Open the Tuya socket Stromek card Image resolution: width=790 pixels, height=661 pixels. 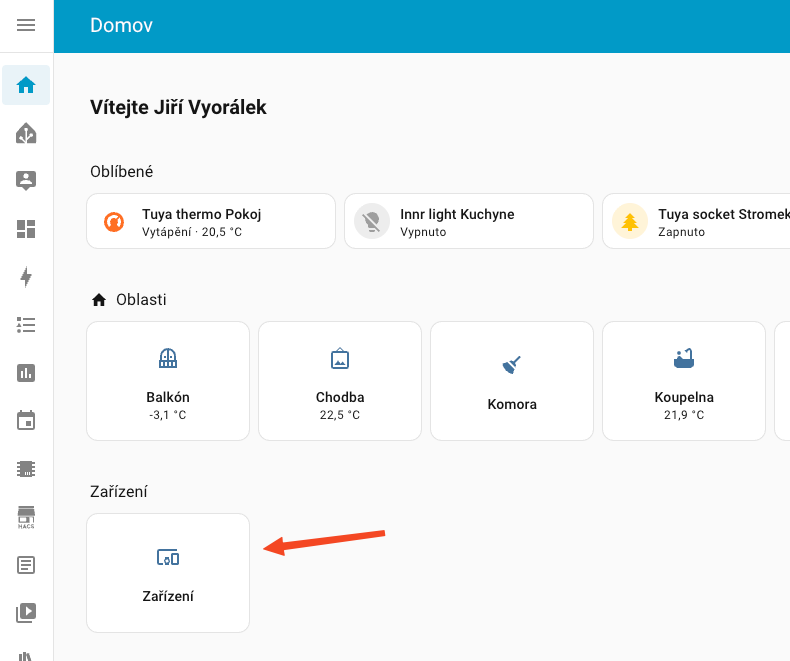point(696,221)
